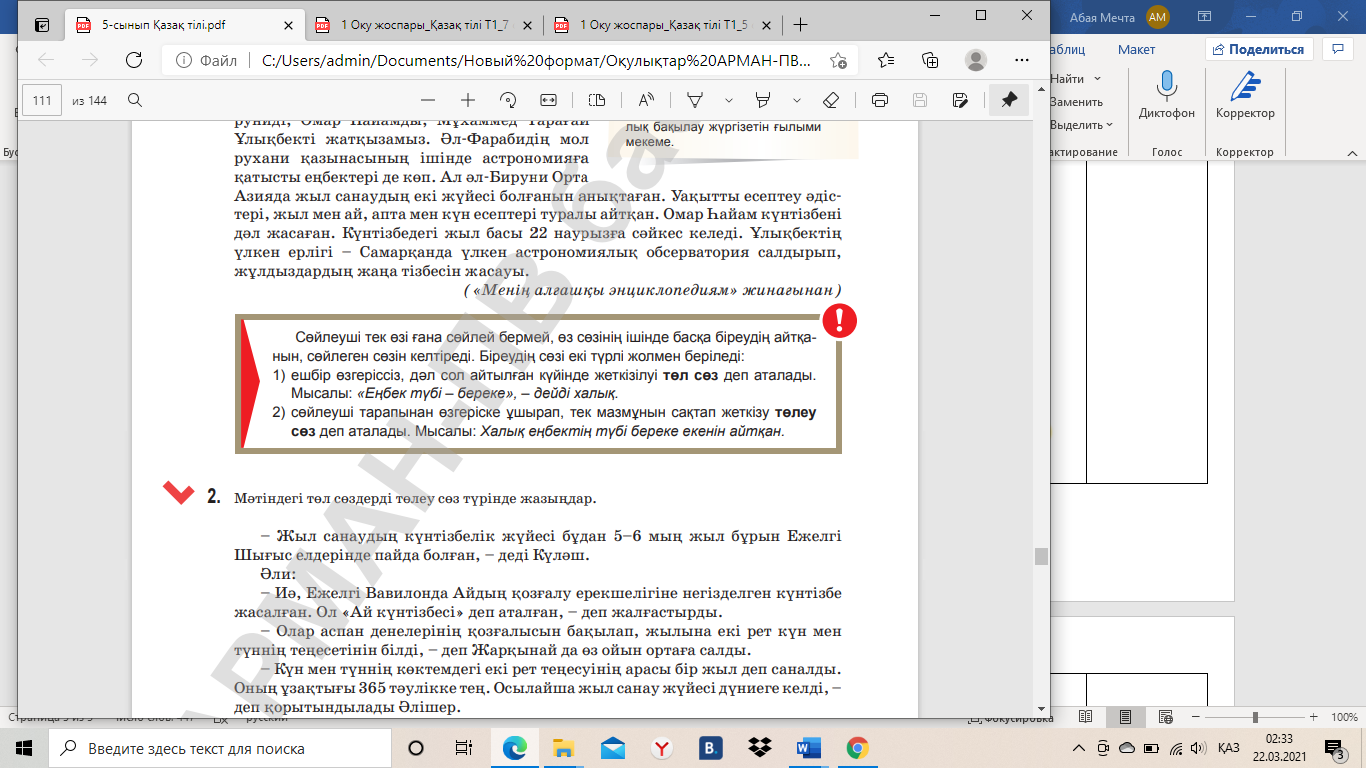This screenshot has width=1366, height=768.
Task: Toggle Page view layout in PDF toolbar
Action: [597, 100]
